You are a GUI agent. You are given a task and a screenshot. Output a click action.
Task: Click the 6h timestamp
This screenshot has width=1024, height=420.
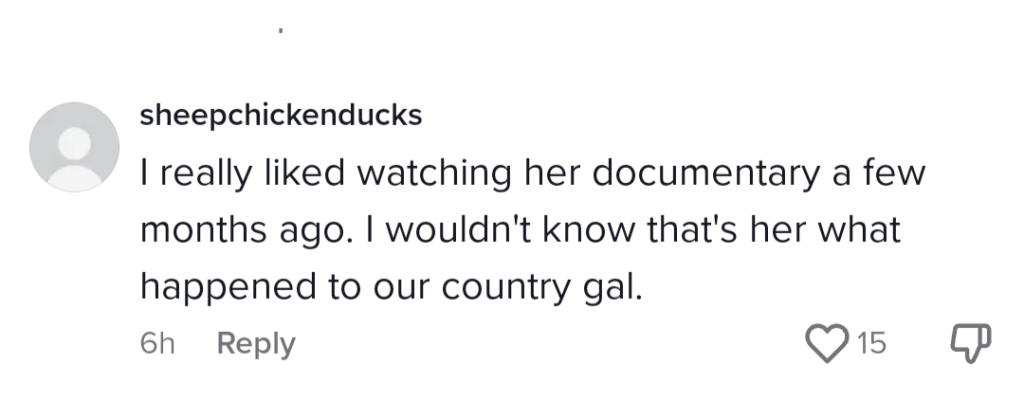(x=158, y=344)
